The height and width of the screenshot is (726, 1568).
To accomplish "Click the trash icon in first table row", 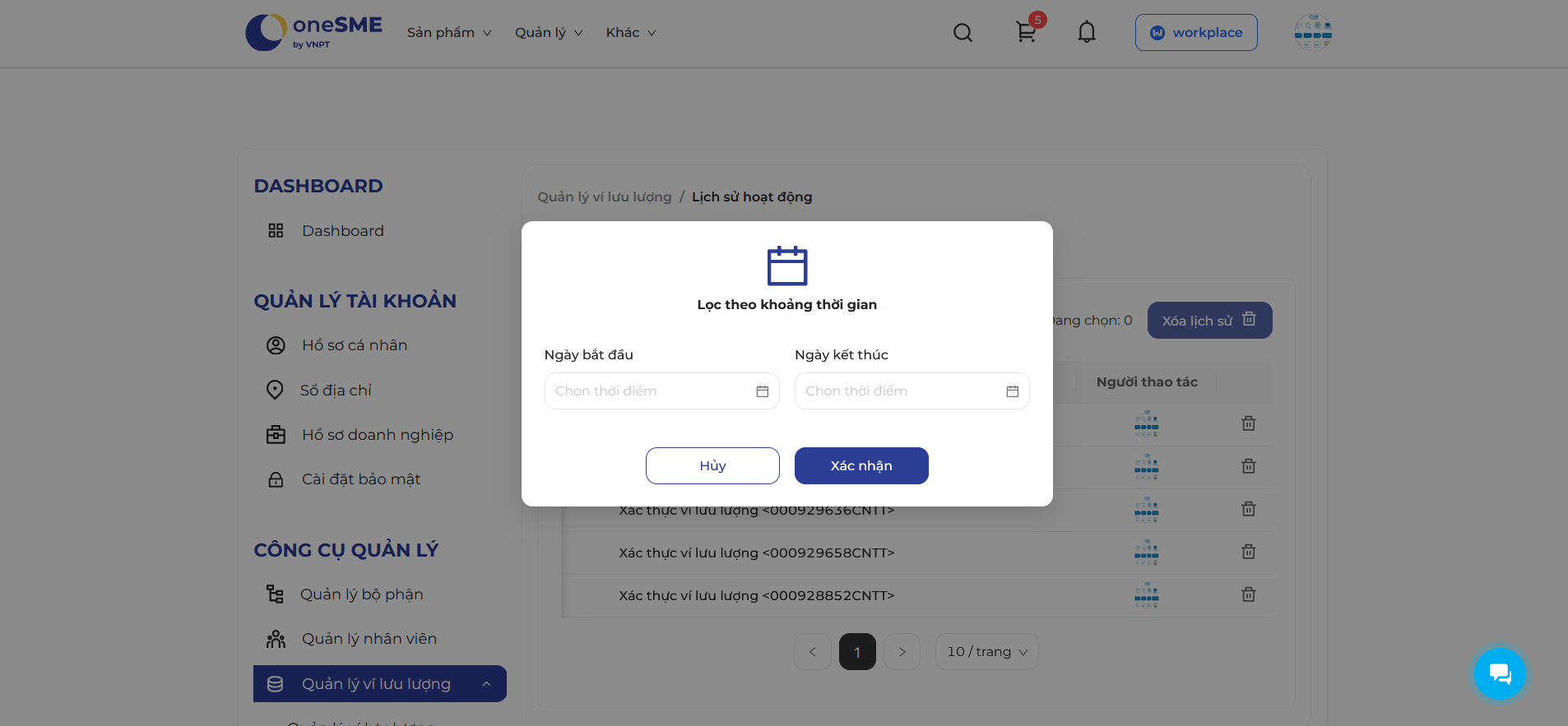I will coord(1249,423).
